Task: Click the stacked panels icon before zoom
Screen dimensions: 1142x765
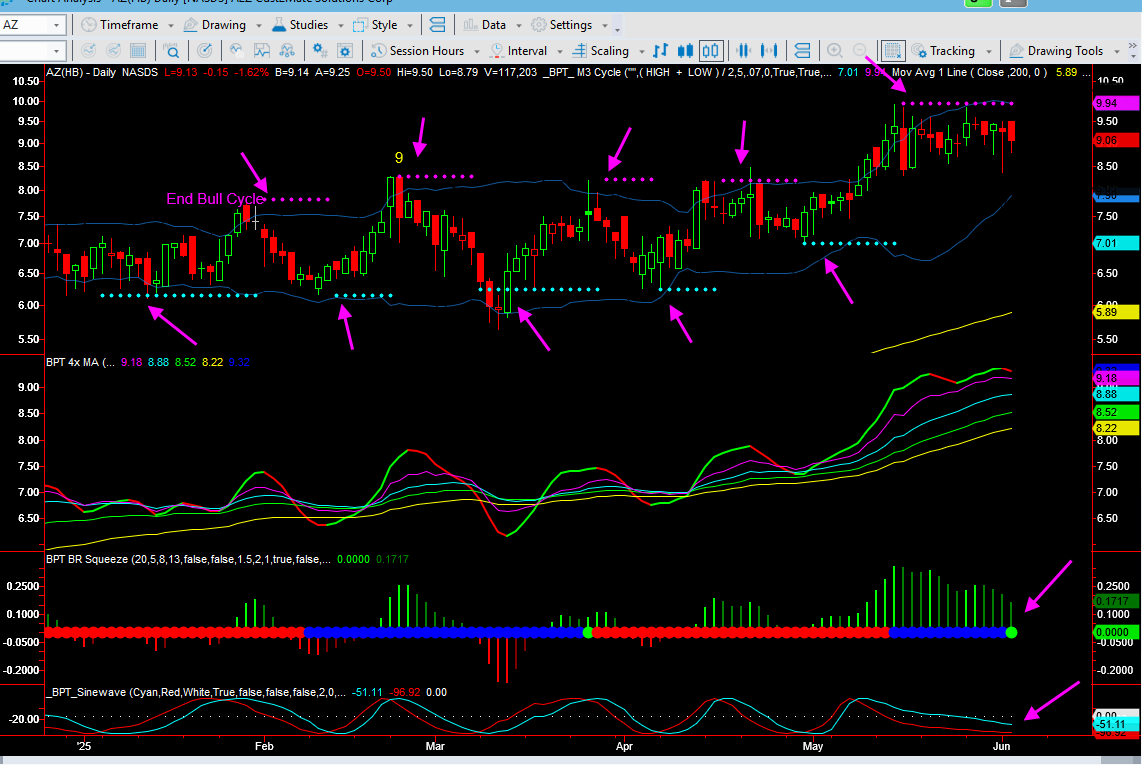Action: (802, 51)
